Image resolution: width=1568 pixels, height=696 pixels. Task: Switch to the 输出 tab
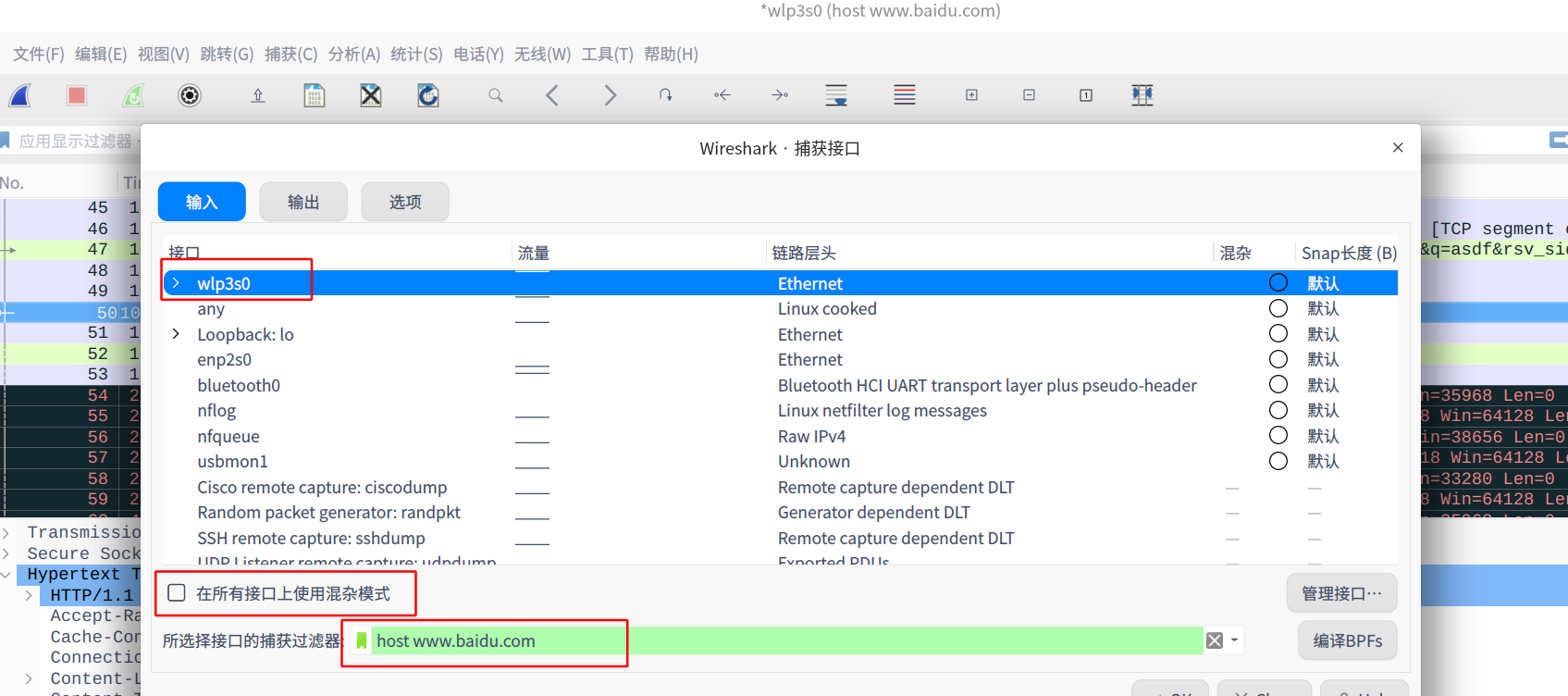(303, 202)
